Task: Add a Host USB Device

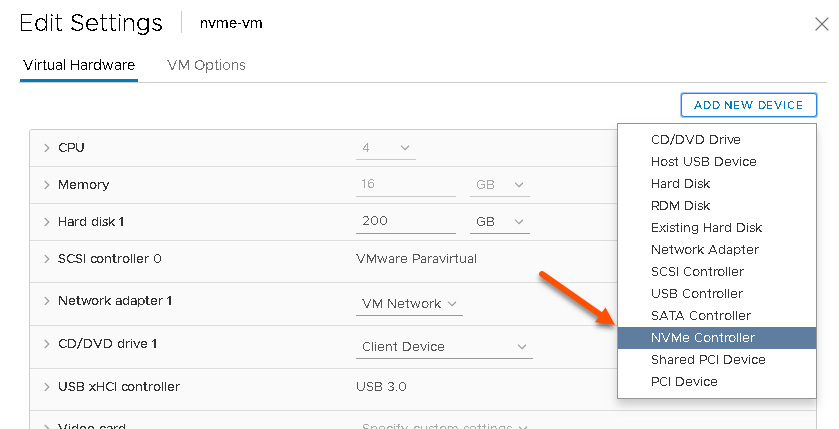Action: point(703,162)
